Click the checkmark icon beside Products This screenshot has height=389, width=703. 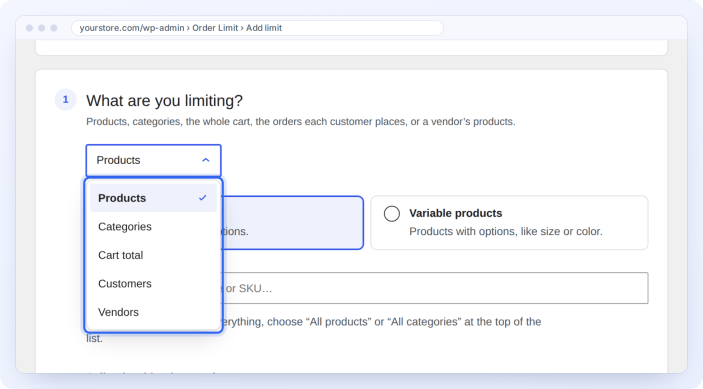click(x=203, y=198)
